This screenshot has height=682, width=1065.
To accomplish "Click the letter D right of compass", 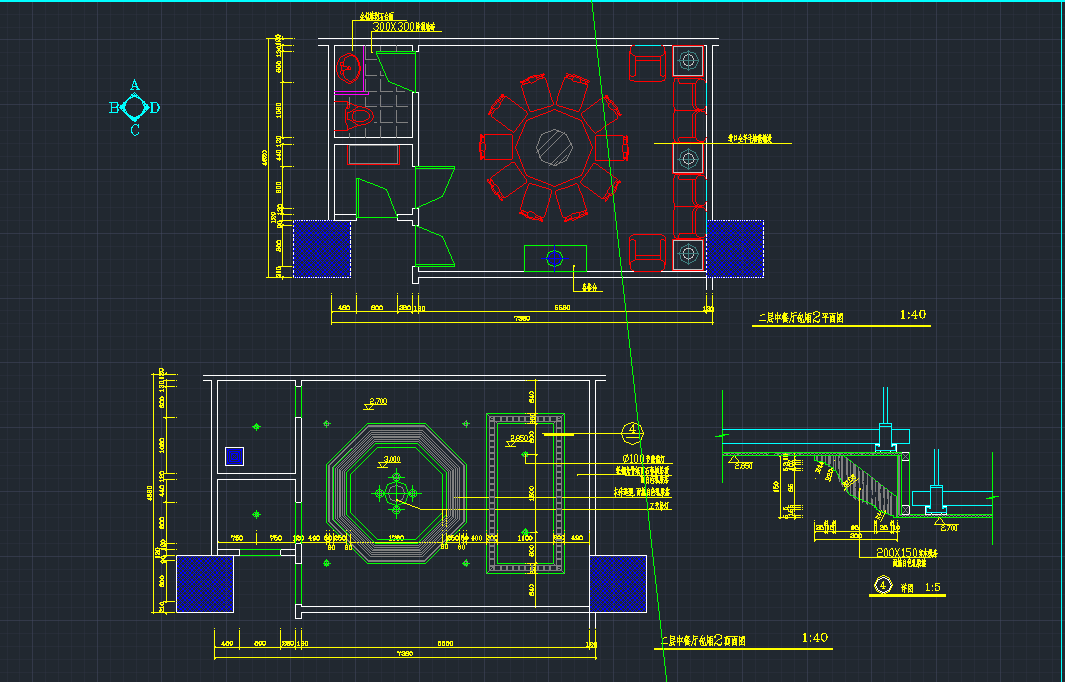I will (154, 107).
